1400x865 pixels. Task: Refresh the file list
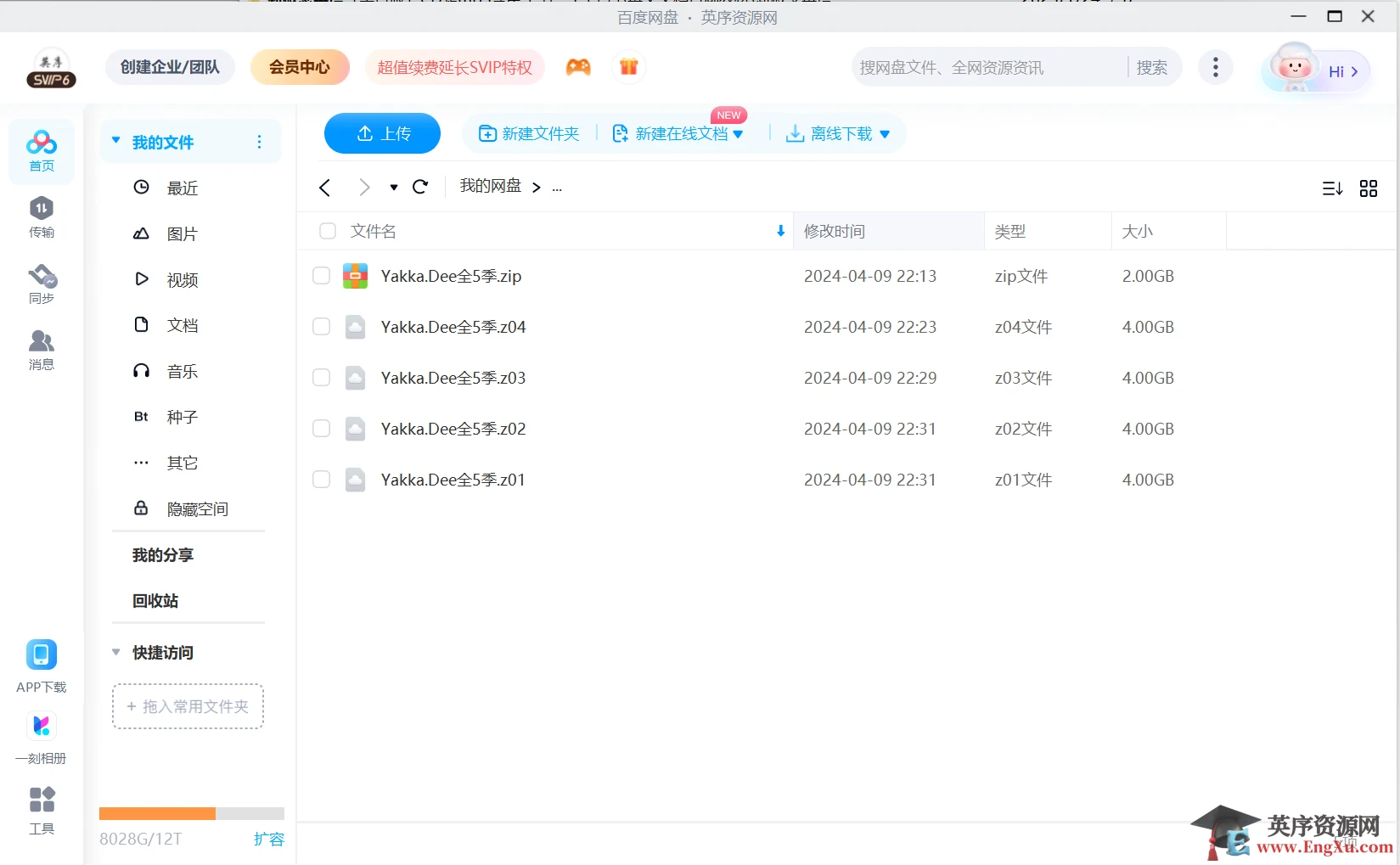coord(420,187)
